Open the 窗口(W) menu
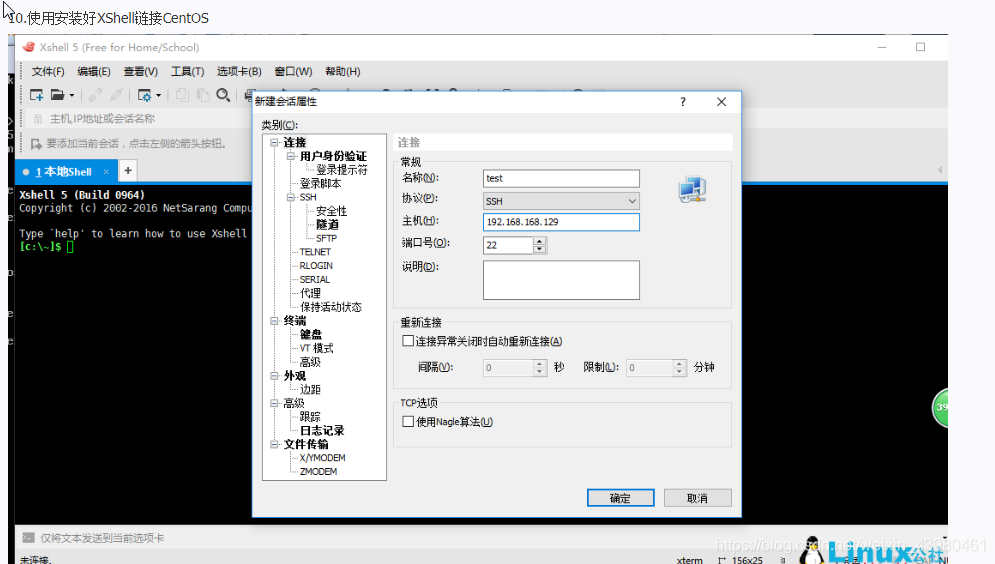 [x=293, y=72]
